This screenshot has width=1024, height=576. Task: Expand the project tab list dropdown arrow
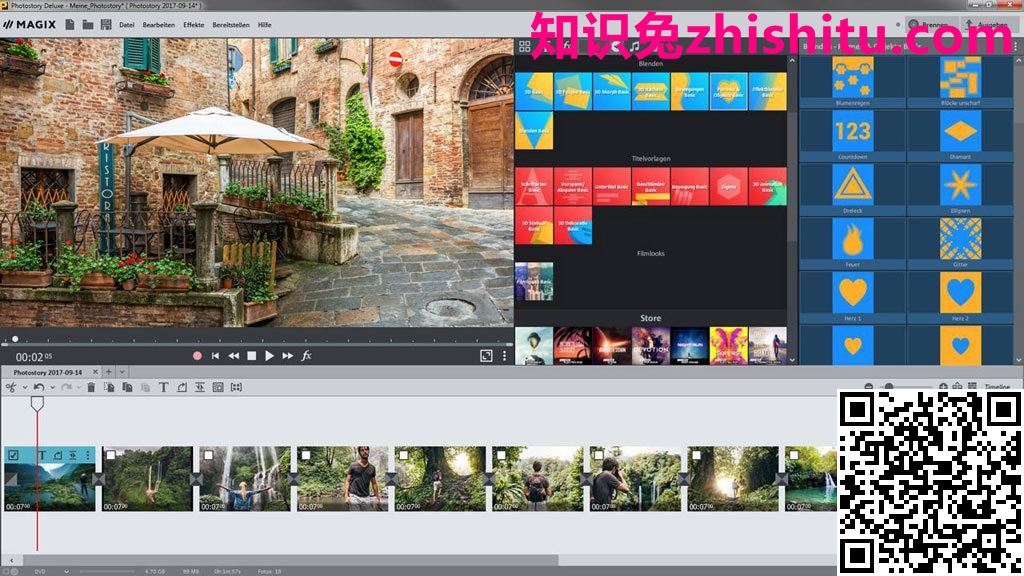[x=121, y=372]
